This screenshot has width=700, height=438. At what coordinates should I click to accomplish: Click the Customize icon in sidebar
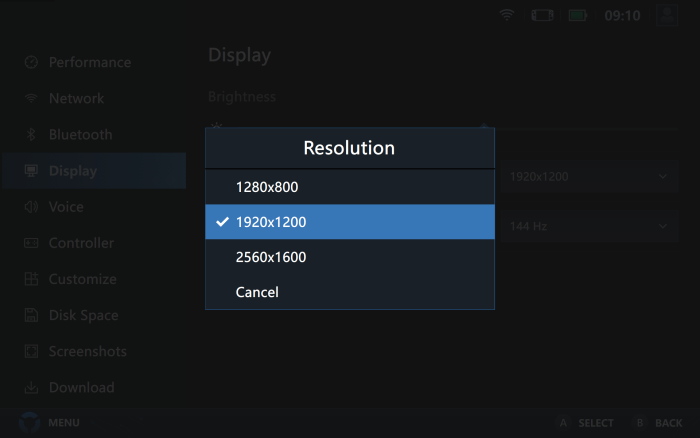point(31,279)
